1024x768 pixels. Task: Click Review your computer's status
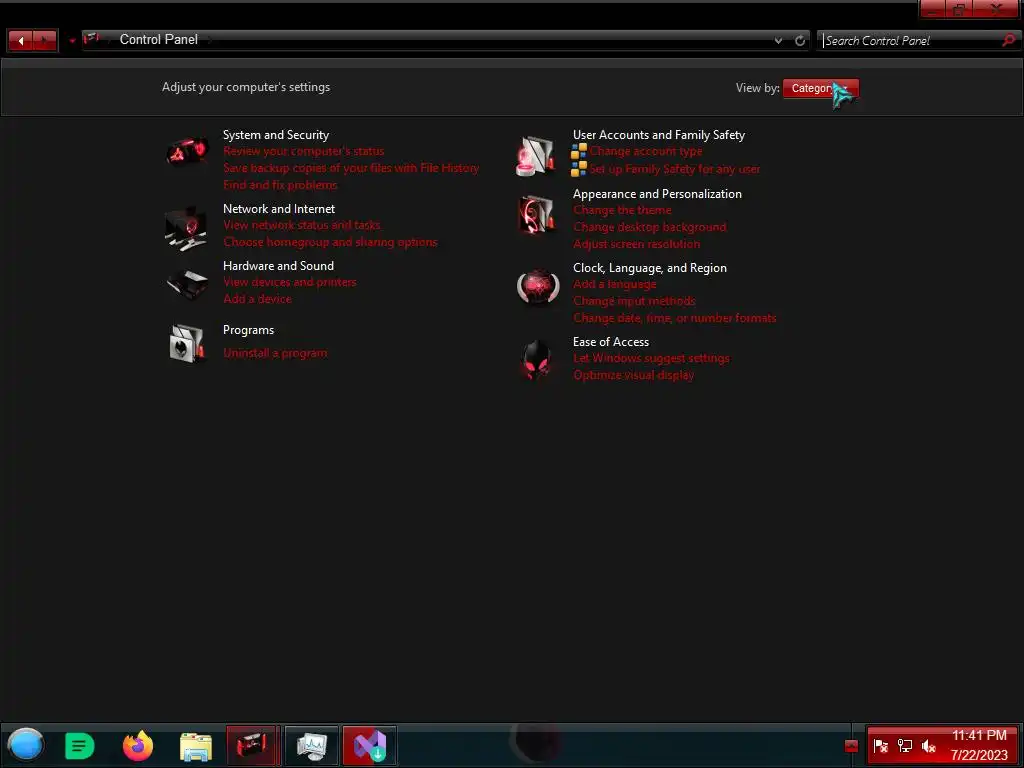click(x=304, y=152)
